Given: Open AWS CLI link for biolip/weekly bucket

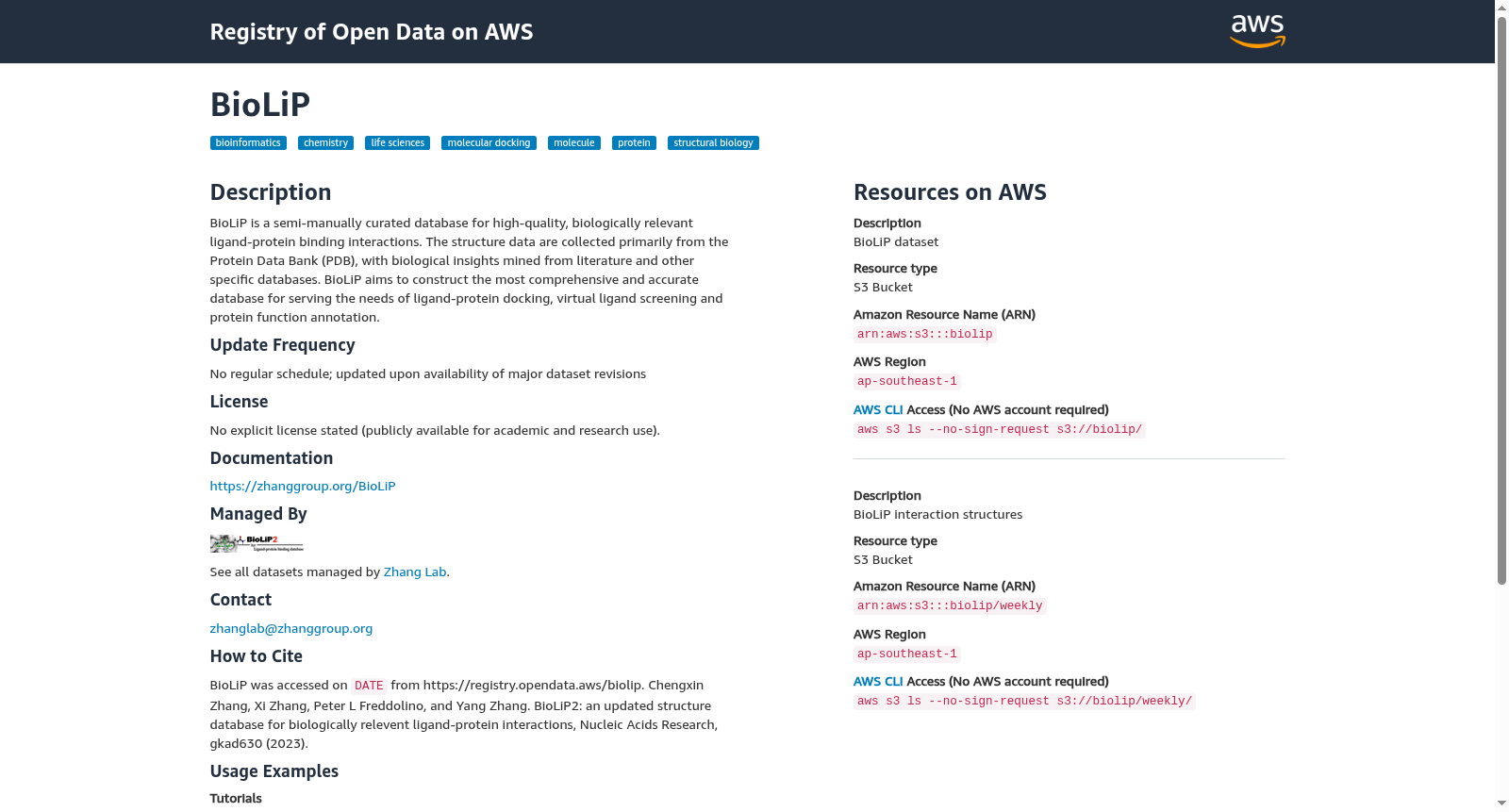Looking at the screenshot, I should (878, 681).
